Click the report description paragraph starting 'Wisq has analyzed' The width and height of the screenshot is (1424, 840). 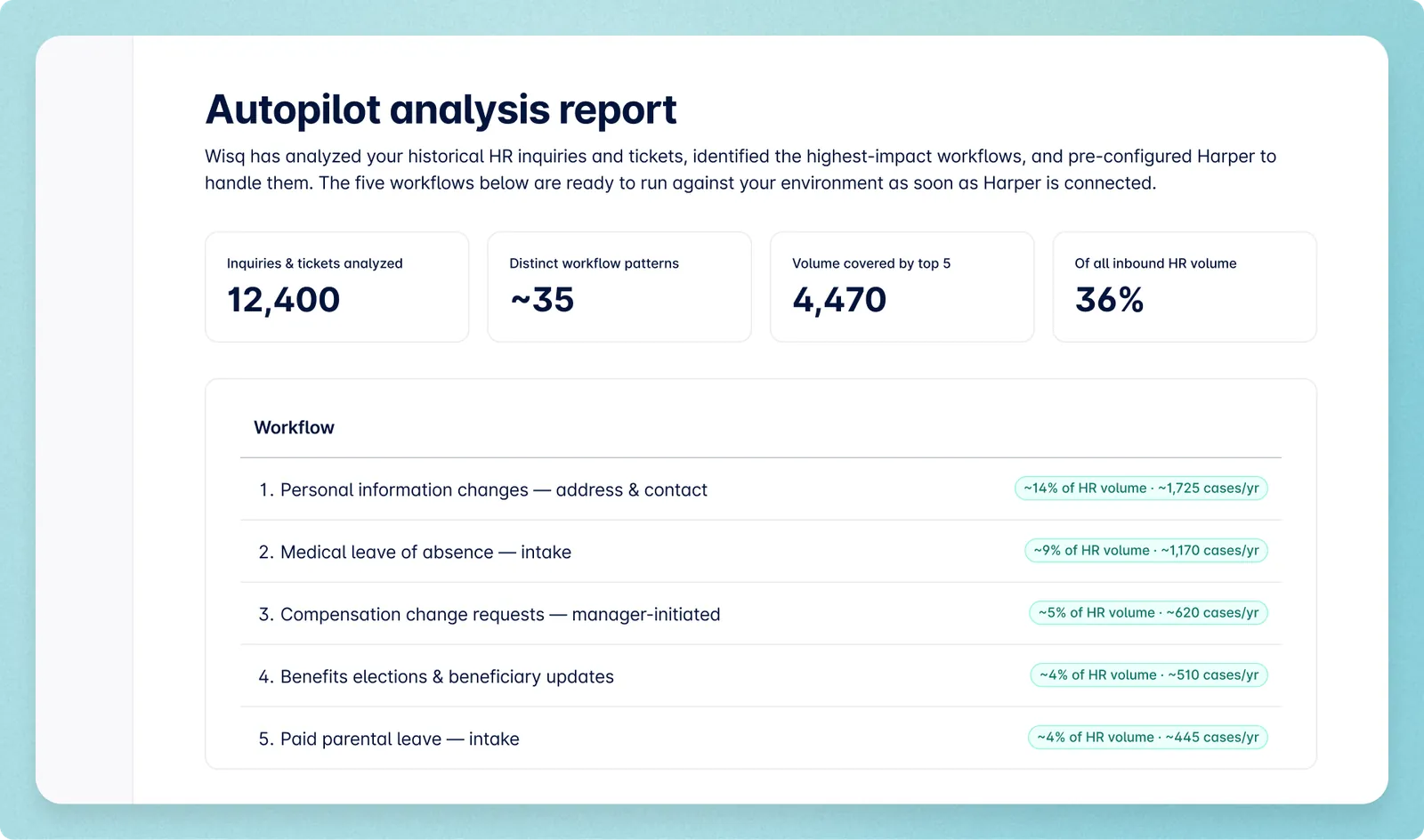click(x=740, y=170)
